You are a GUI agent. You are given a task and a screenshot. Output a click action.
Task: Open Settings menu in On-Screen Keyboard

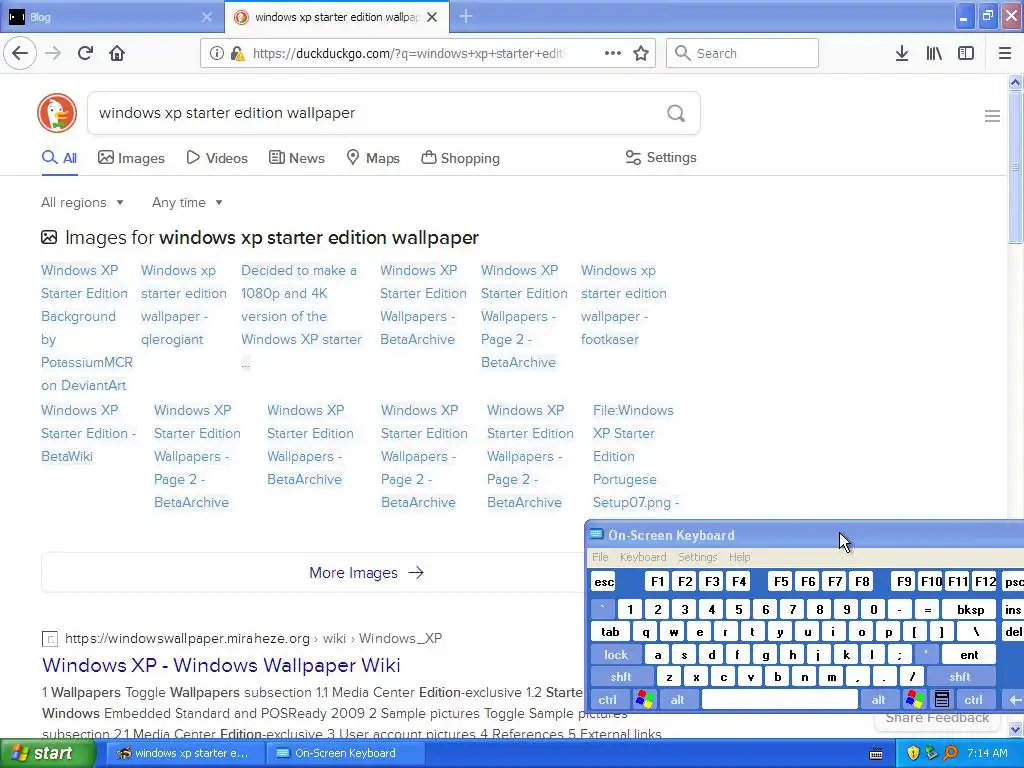click(697, 557)
